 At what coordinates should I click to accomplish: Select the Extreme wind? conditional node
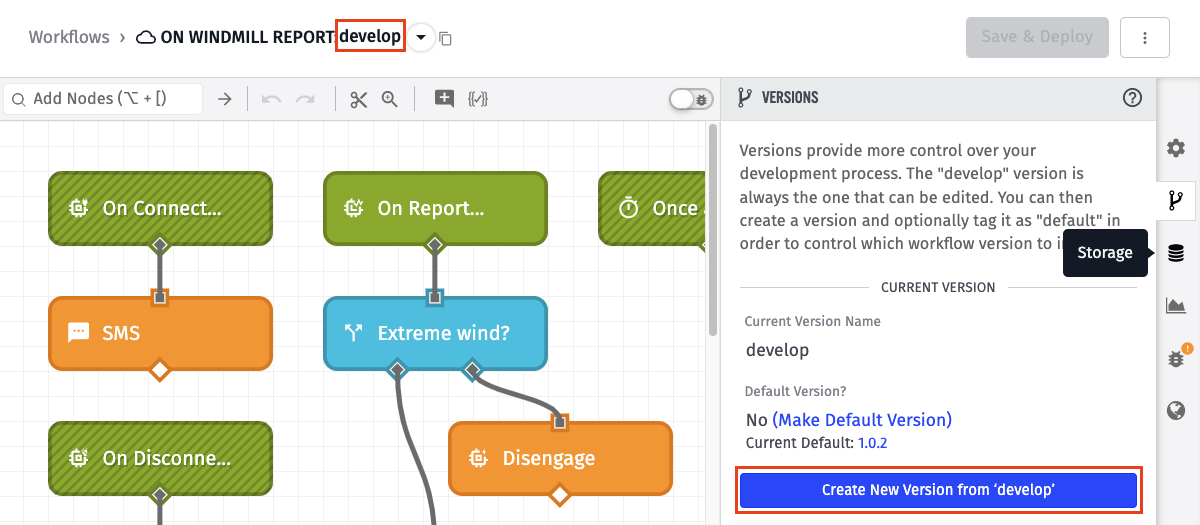[x=435, y=333]
